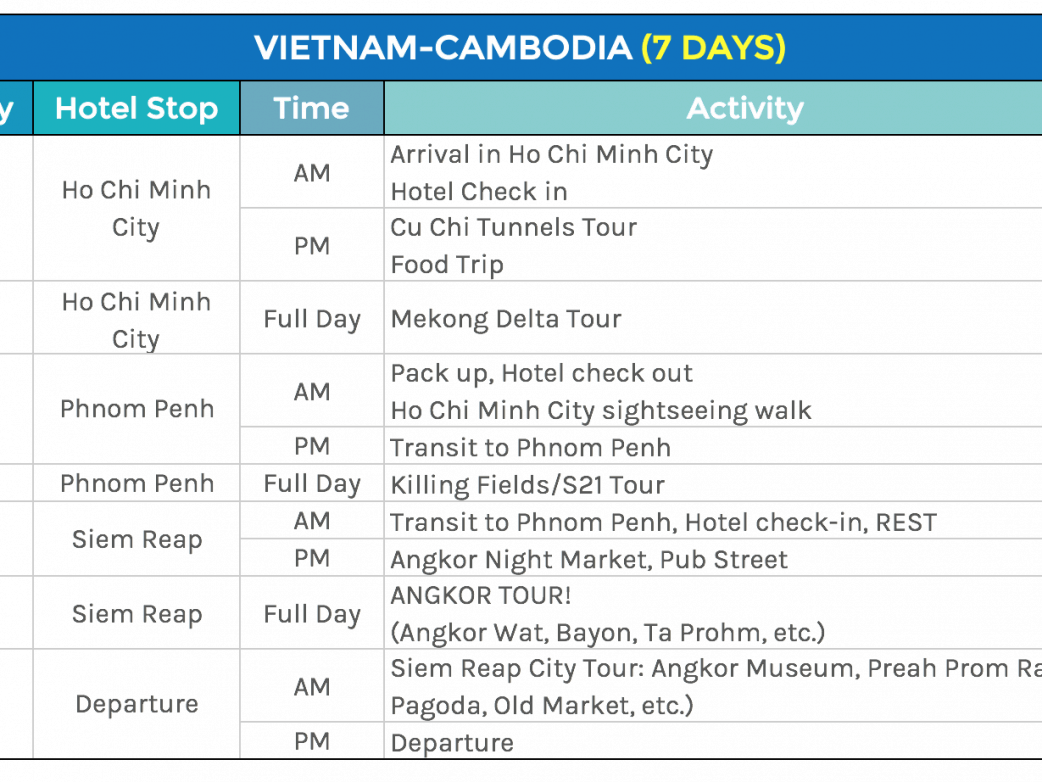Select the Departure cell in Hotel Stop column
The height and width of the screenshot is (782, 1042).
click(136, 704)
